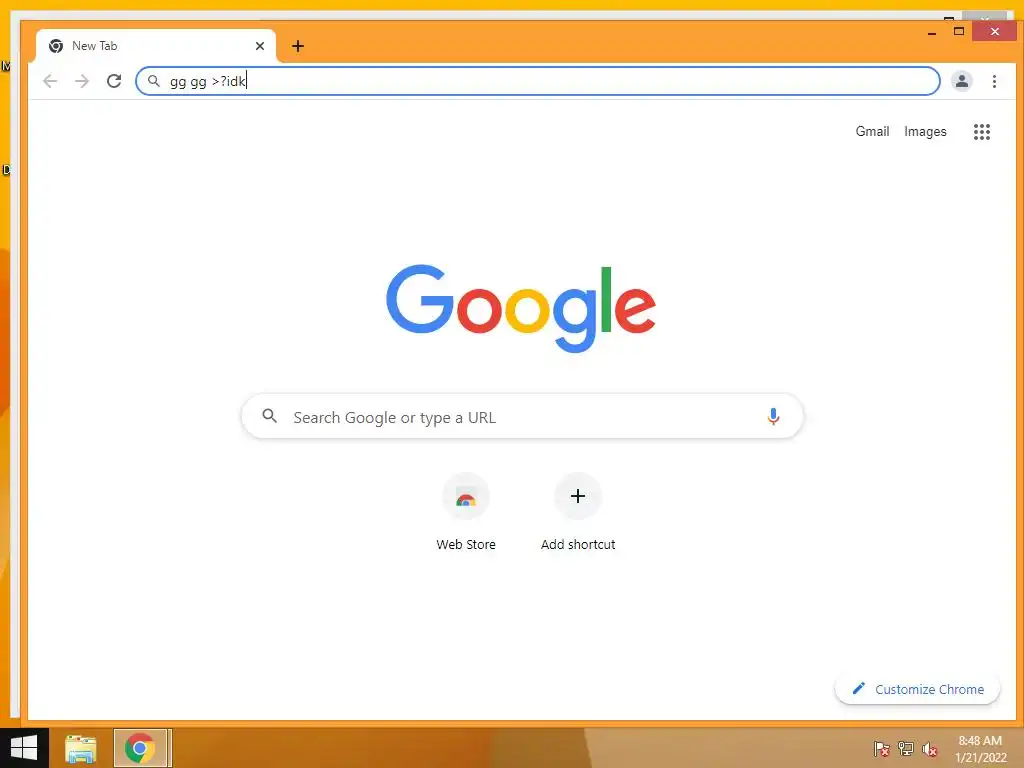The width and height of the screenshot is (1024, 768).
Task: Click the Google logo
Action: 521,308
